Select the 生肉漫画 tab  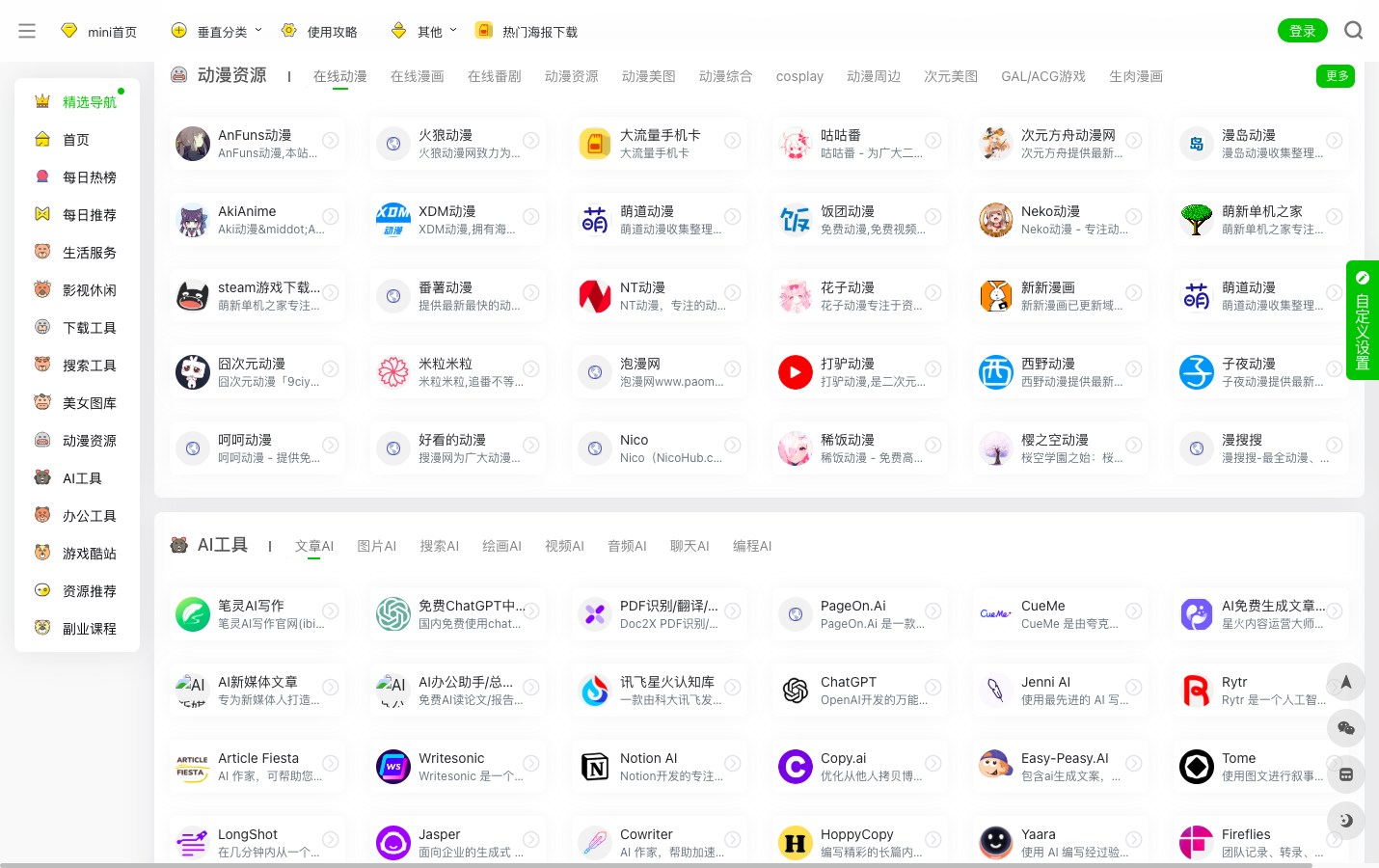coord(1136,76)
